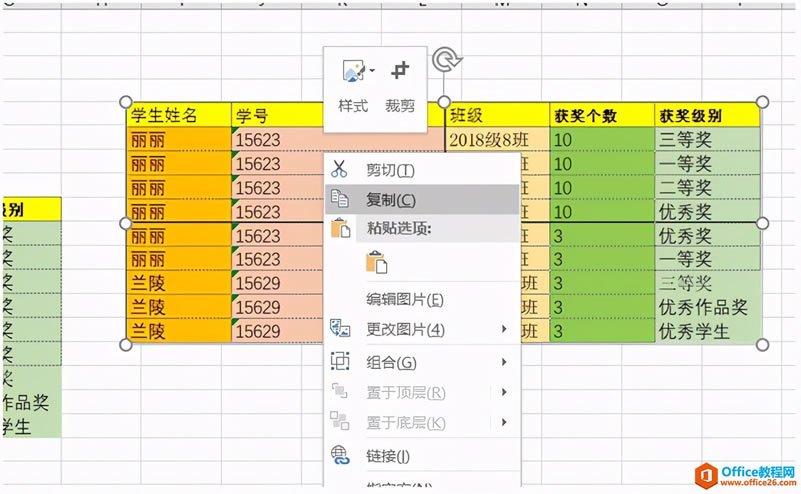
Task: Click the middle-right resize handle of picture
Action: point(762,223)
